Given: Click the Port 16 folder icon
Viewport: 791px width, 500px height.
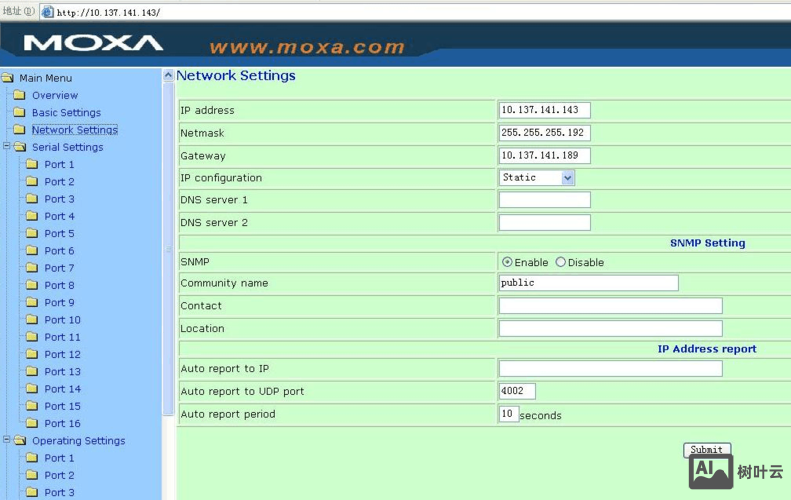Looking at the screenshot, I should (32, 423).
